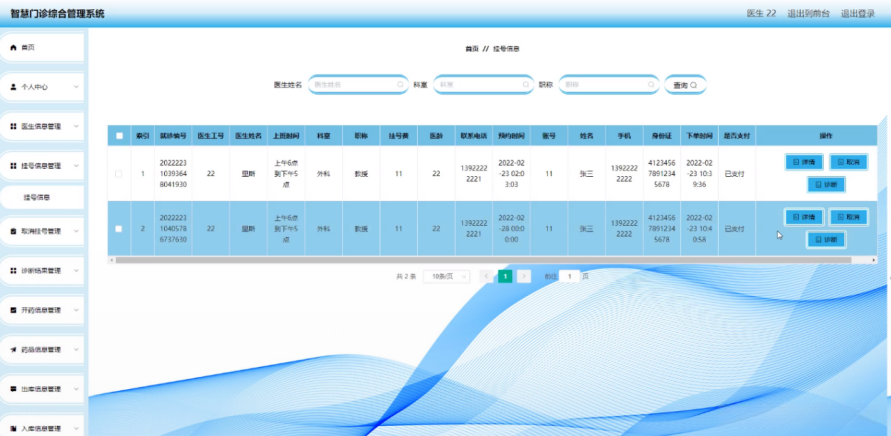Viewport: 891px width, 436px height.
Task: Open 详情 for the row with index 2
Action: 804,217
